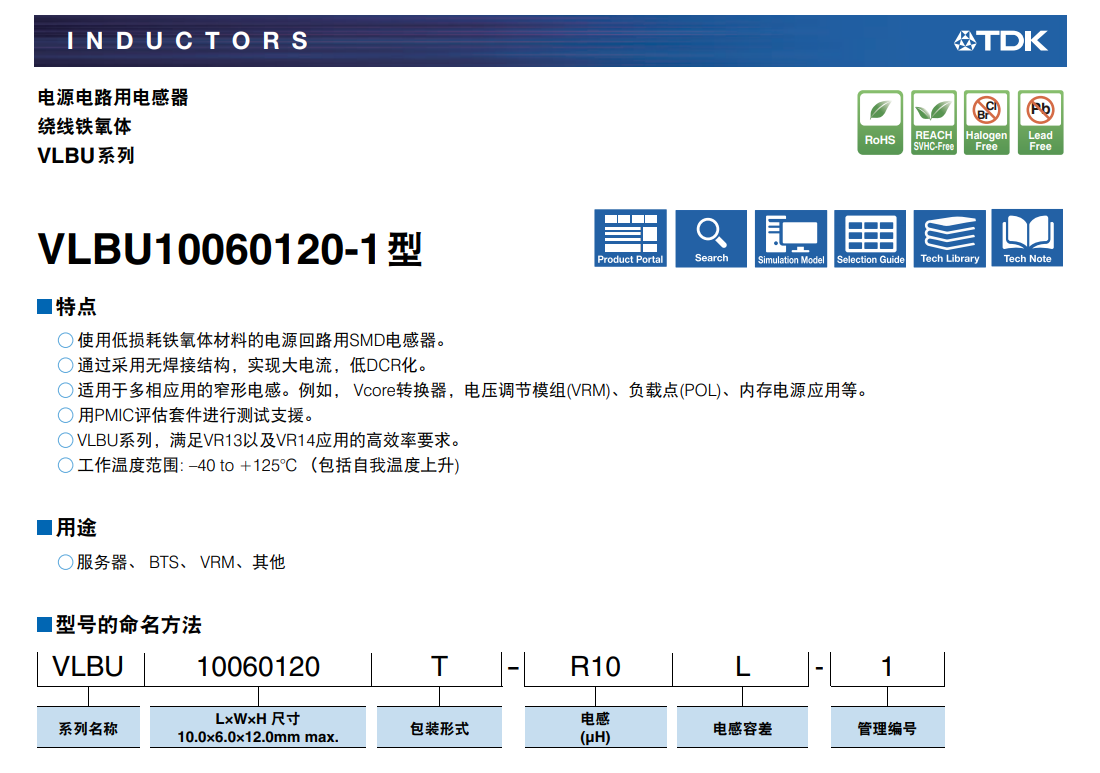The height and width of the screenshot is (773, 1100).
Task: Click the 电感容差 label box
Action: point(742,727)
